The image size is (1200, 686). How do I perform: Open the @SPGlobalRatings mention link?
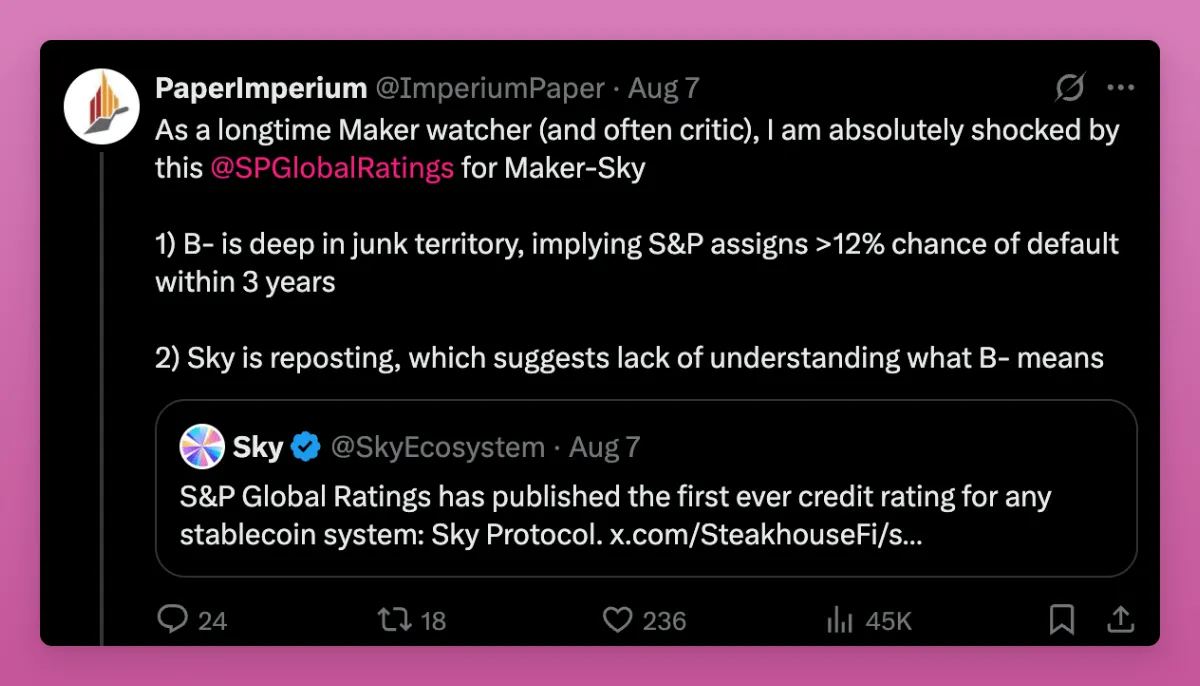[x=332, y=168]
